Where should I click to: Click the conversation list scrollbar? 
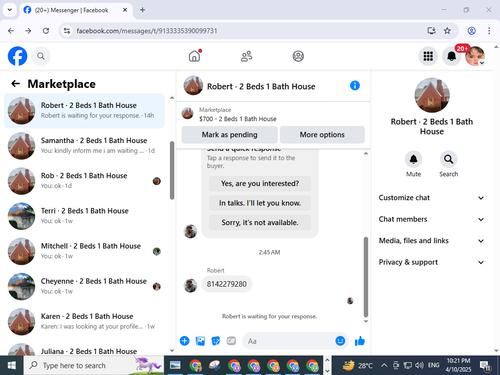(x=172, y=170)
